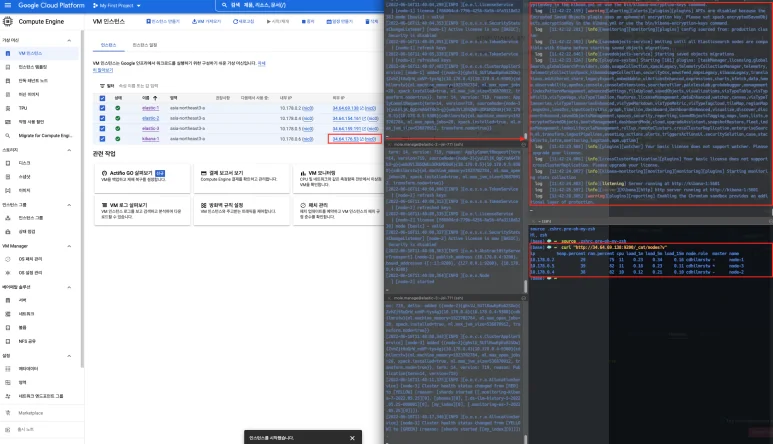The width and height of the screenshot is (773, 444).
Task: Click the Compute Engine product logo
Action: 8,20
